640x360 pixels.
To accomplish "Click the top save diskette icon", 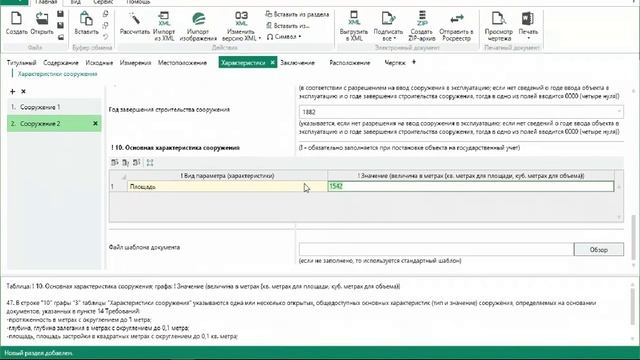I will tap(60, 14).
